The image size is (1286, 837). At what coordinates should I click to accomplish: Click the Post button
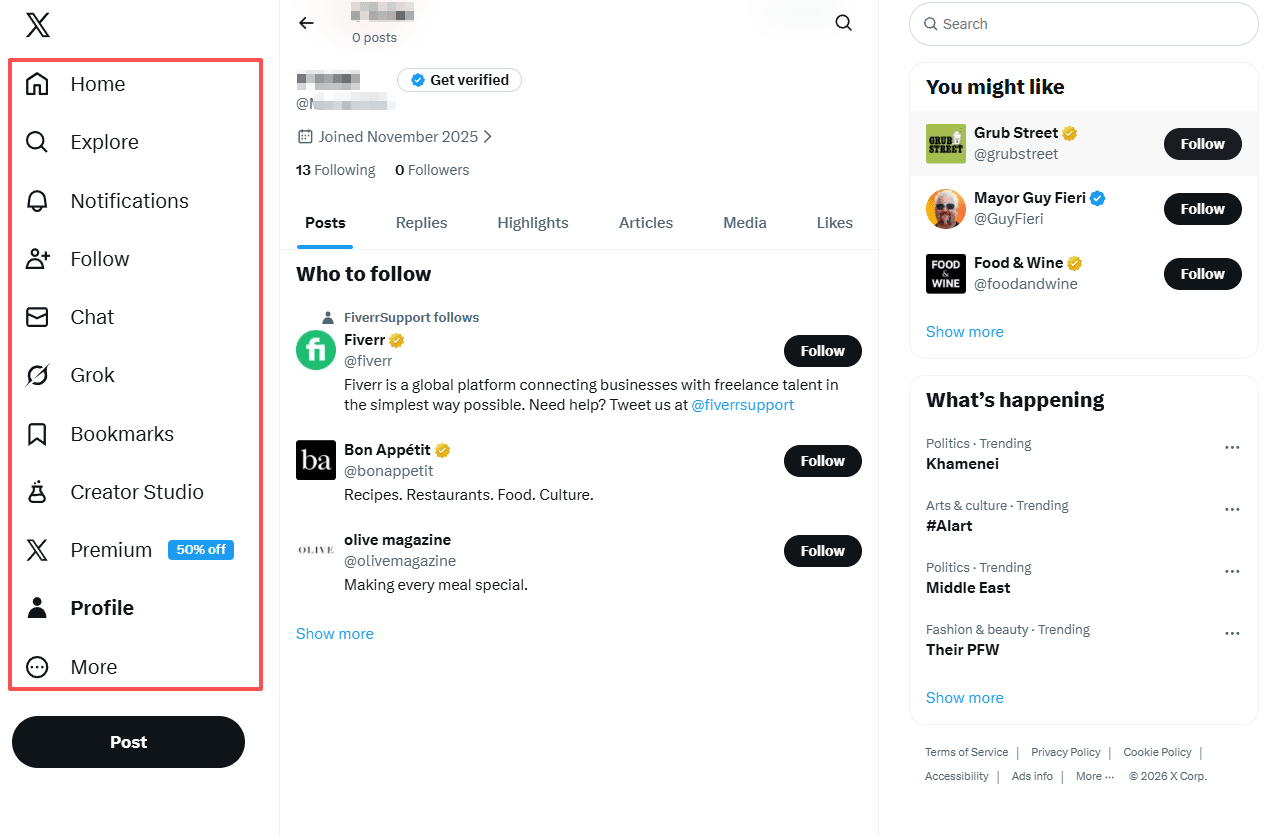click(x=128, y=742)
